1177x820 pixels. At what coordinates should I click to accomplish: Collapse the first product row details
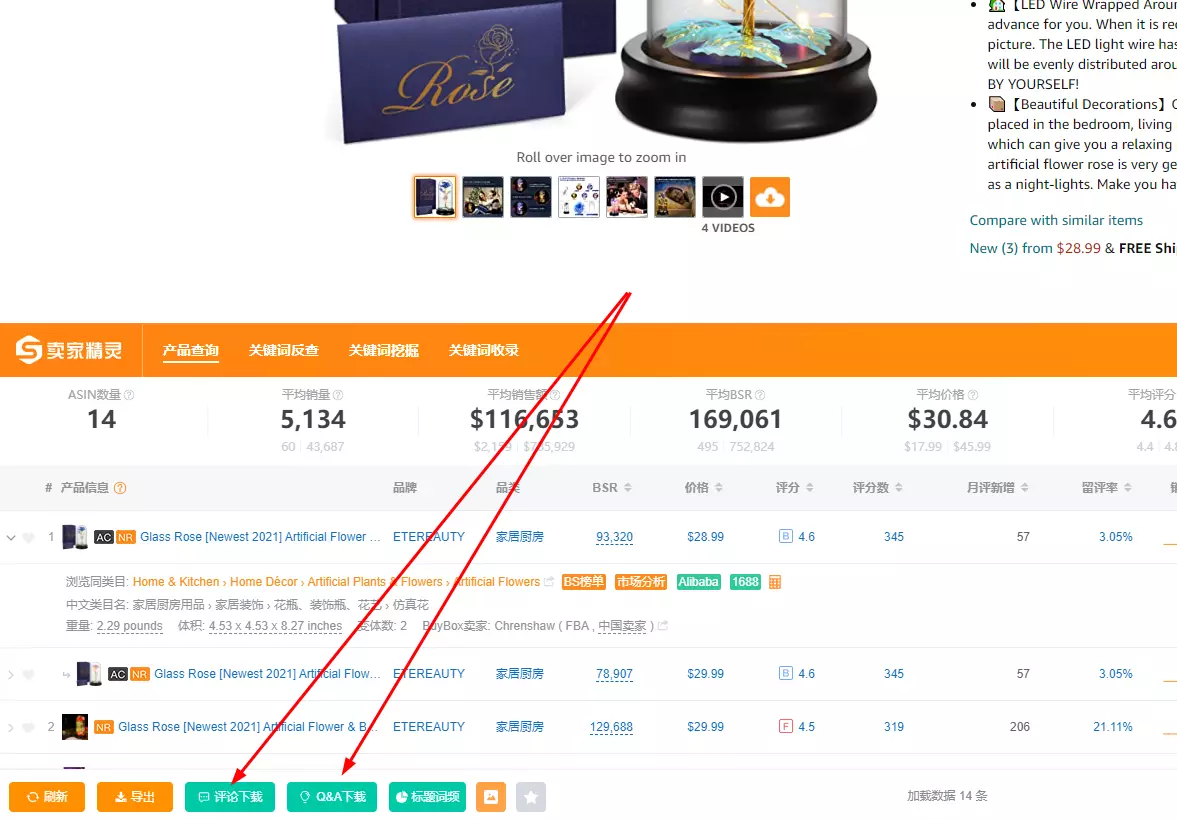(x=11, y=538)
